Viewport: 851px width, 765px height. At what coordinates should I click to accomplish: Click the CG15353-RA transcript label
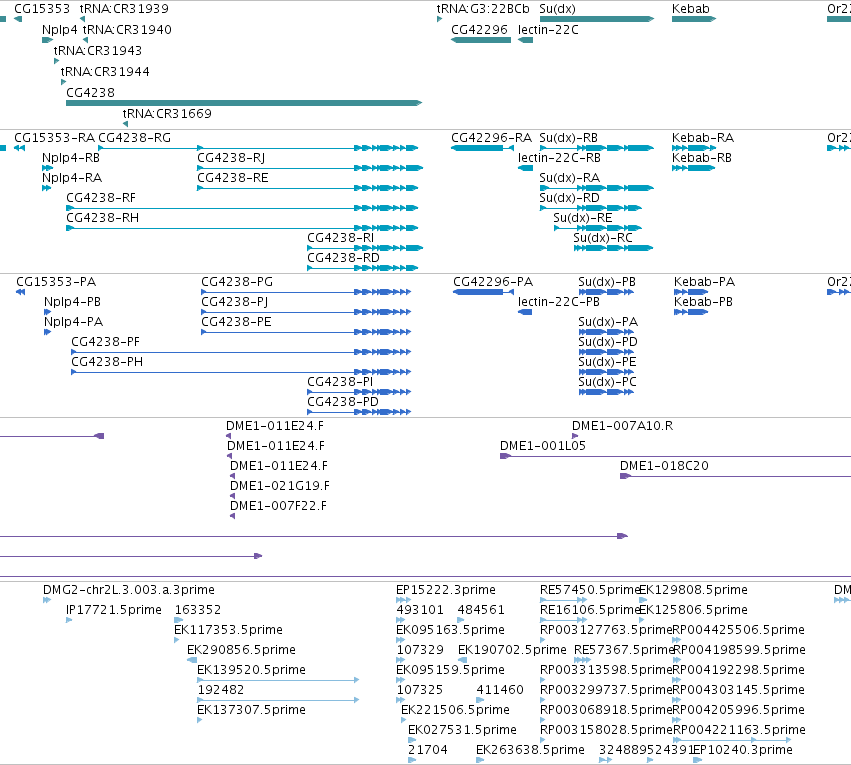(54, 138)
